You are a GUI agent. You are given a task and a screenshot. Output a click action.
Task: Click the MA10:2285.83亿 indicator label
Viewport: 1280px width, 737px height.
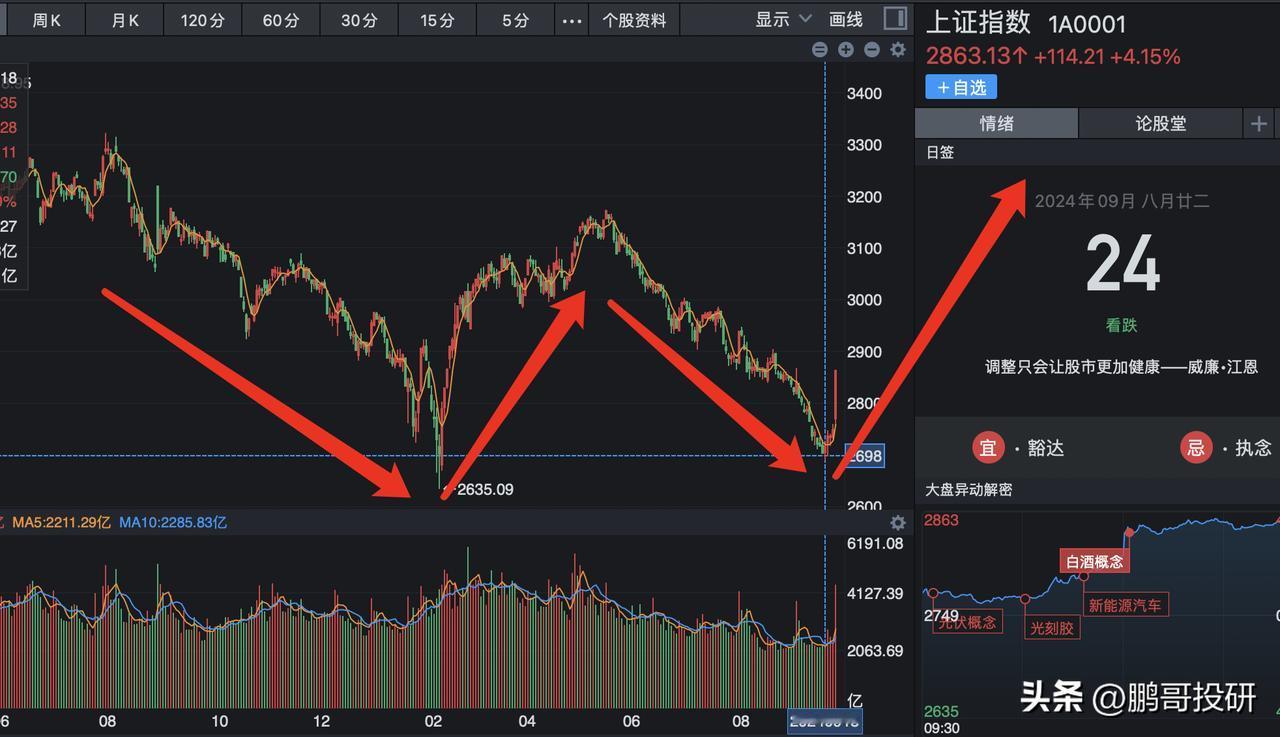click(x=173, y=522)
